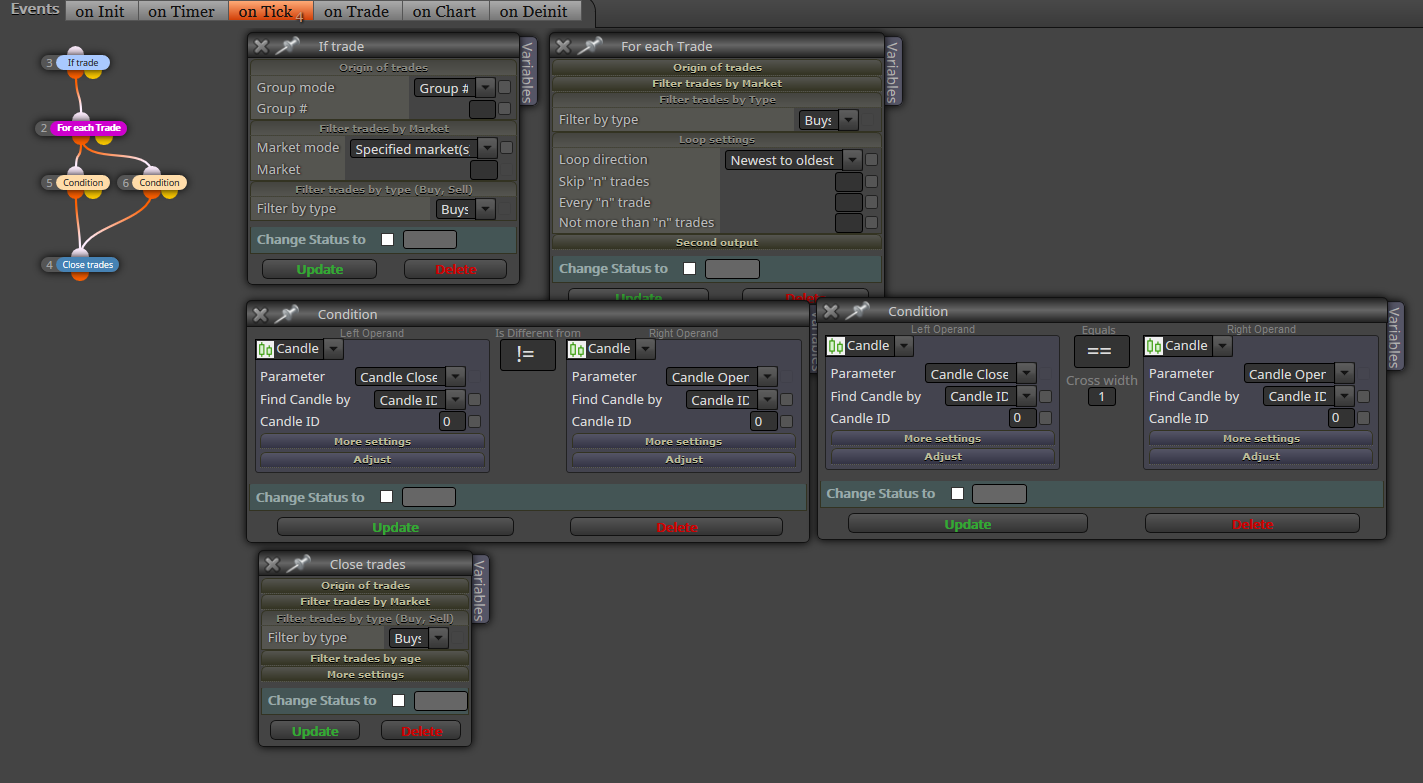Open the Variables tab of If trade

[x=529, y=71]
